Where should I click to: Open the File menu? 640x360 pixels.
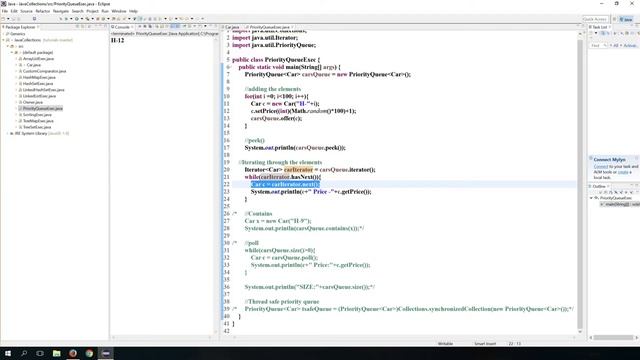point(4,11)
